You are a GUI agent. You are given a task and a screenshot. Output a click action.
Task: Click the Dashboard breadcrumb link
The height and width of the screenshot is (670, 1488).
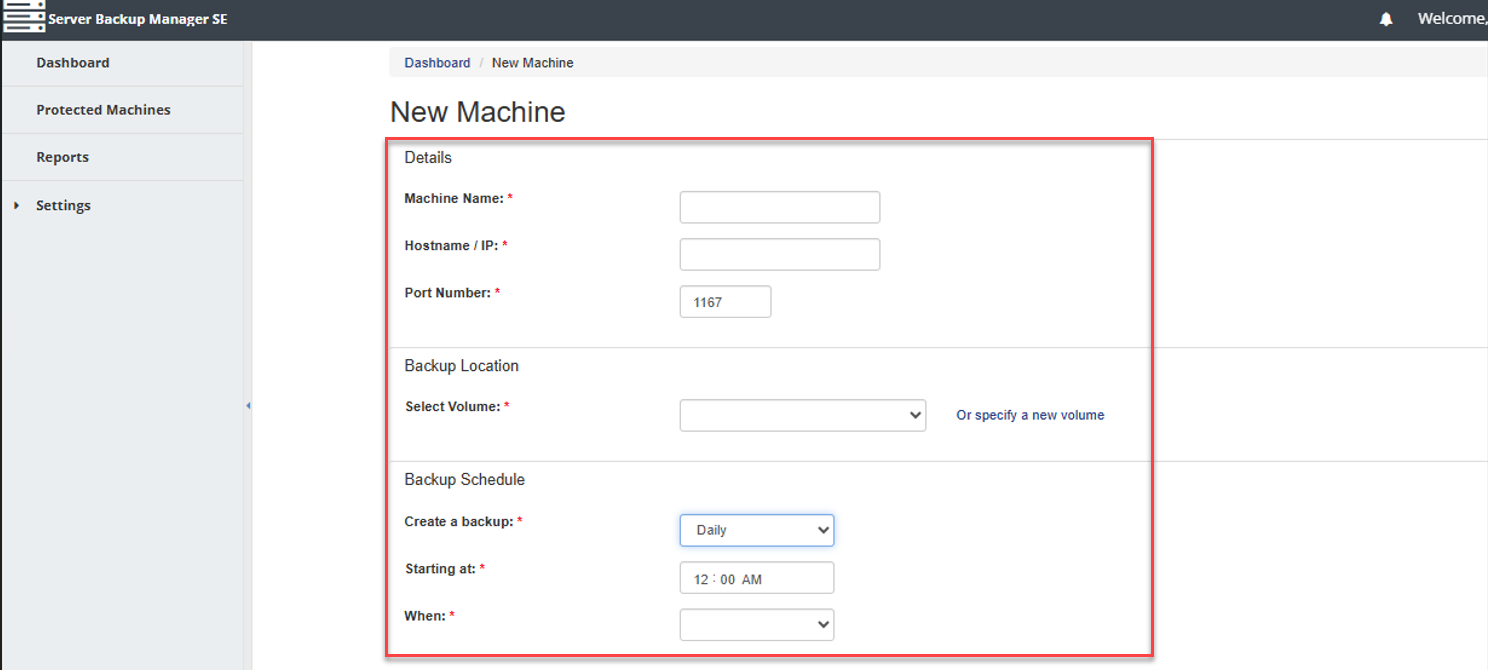point(437,63)
